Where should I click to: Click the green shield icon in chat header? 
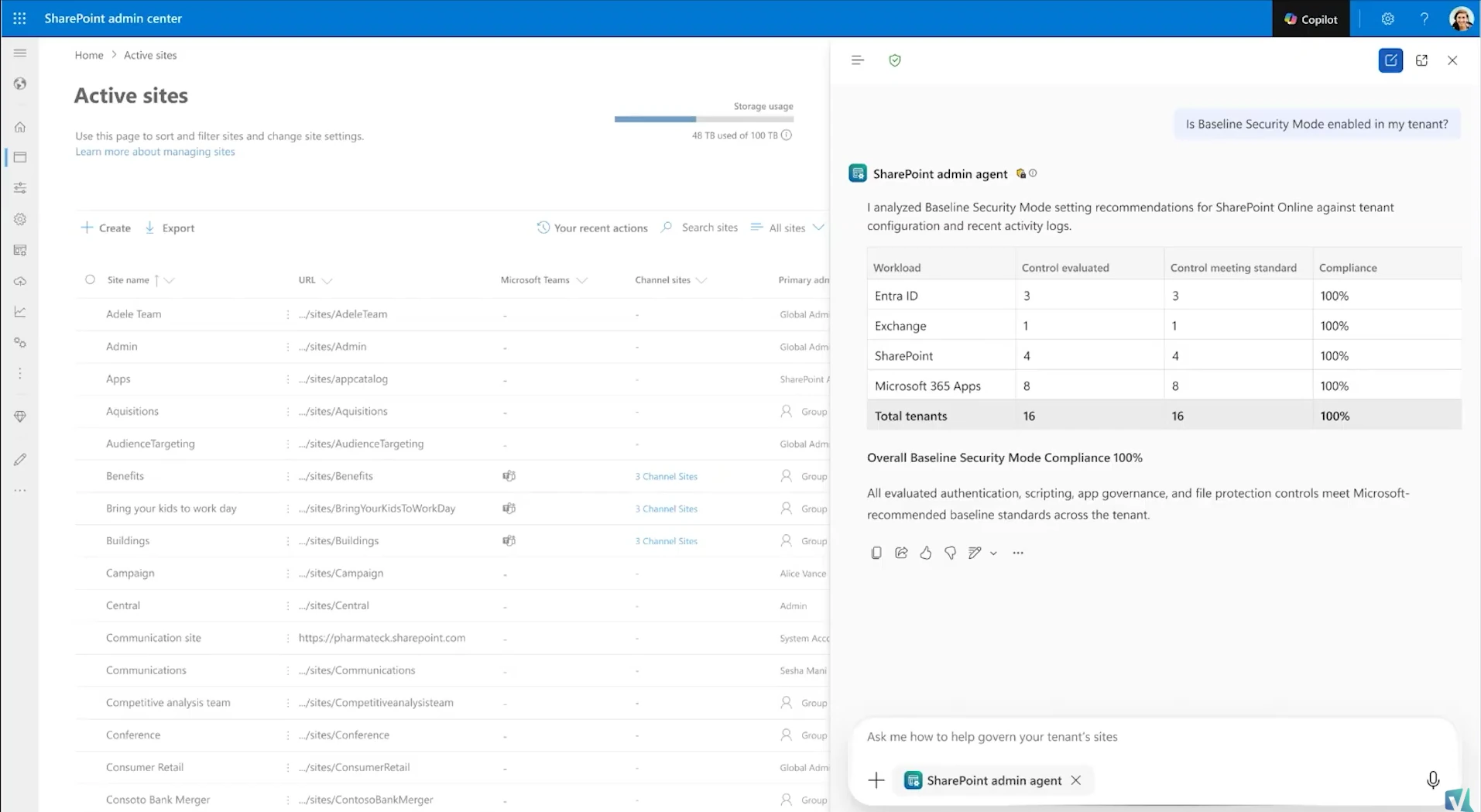pos(895,60)
